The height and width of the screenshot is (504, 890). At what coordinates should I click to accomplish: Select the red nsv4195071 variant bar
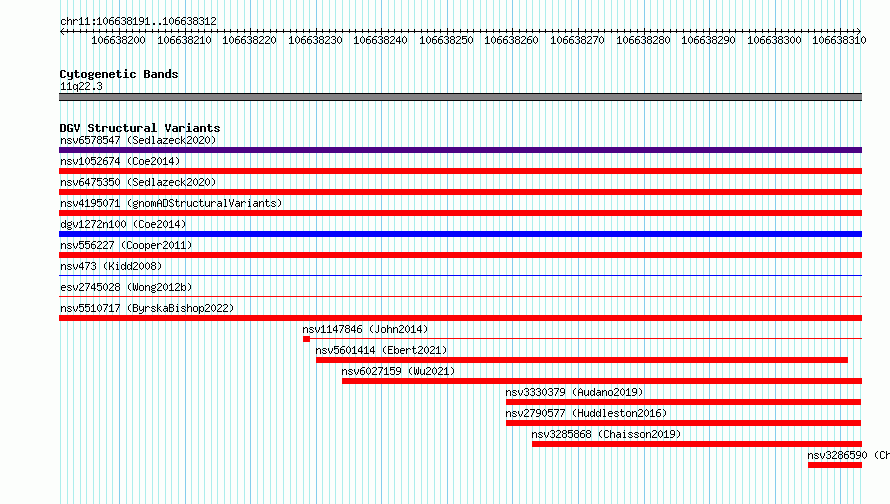coord(460,213)
